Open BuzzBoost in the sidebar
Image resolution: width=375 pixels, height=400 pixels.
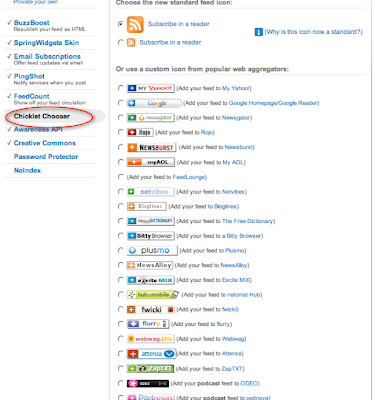coord(31,23)
